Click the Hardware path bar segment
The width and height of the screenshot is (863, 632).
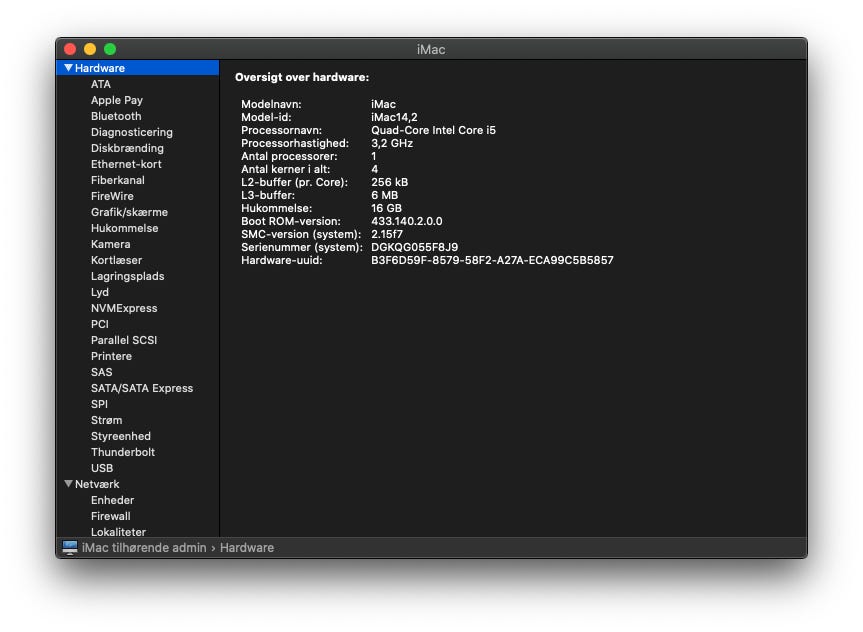247,548
